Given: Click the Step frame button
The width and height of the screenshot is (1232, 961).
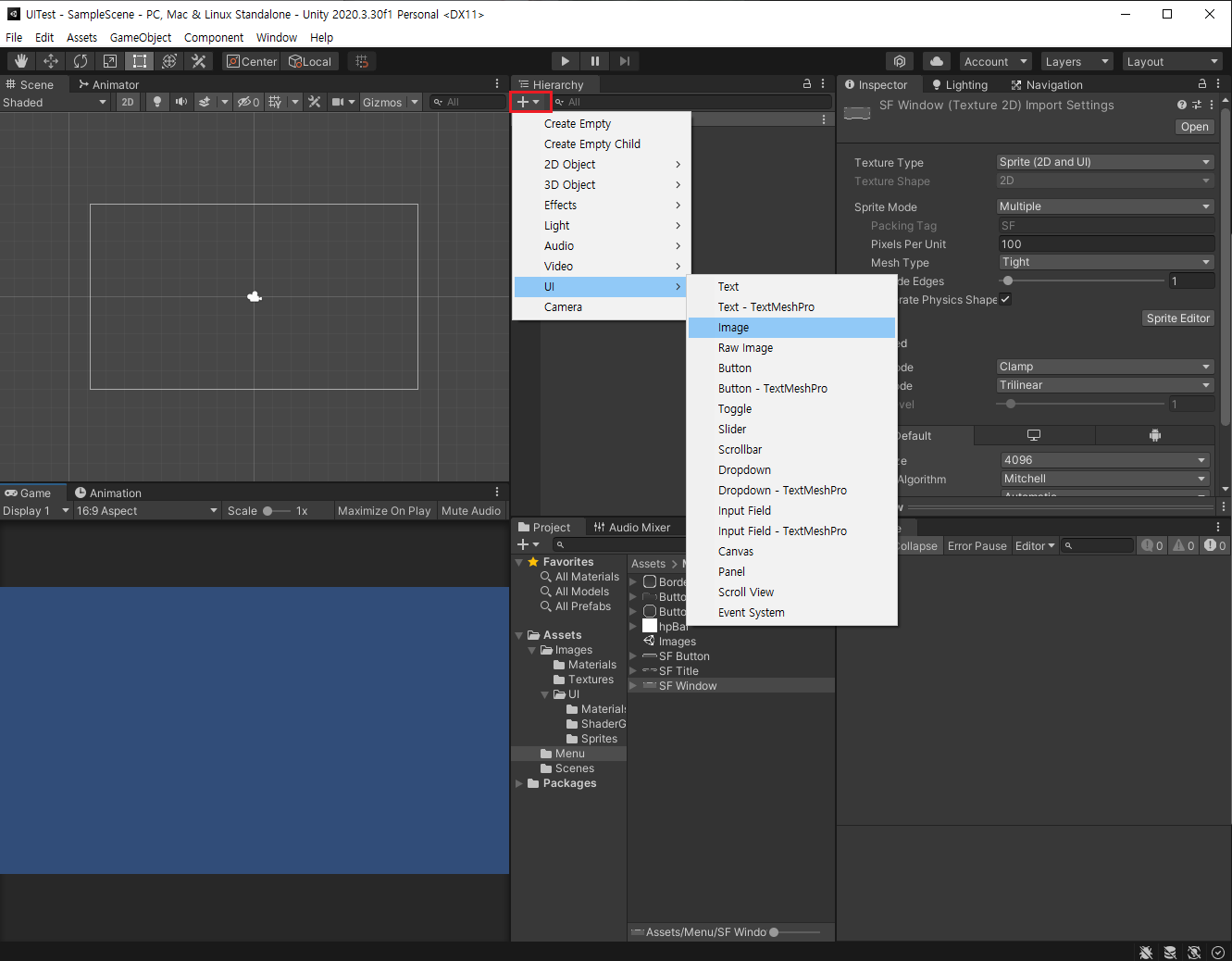Looking at the screenshot, I should point(625,61).
